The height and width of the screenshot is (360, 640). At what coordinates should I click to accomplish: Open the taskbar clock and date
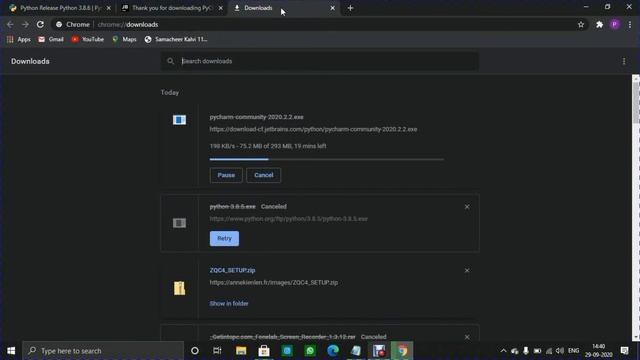(x=599, y=351)
